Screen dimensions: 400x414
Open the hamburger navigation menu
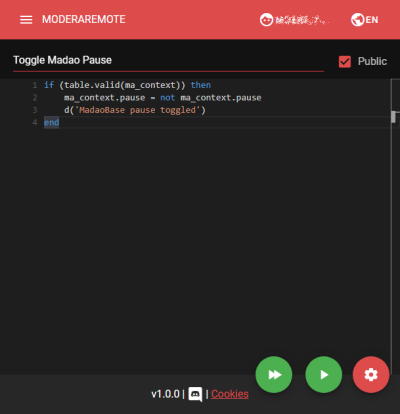(26, 20)
